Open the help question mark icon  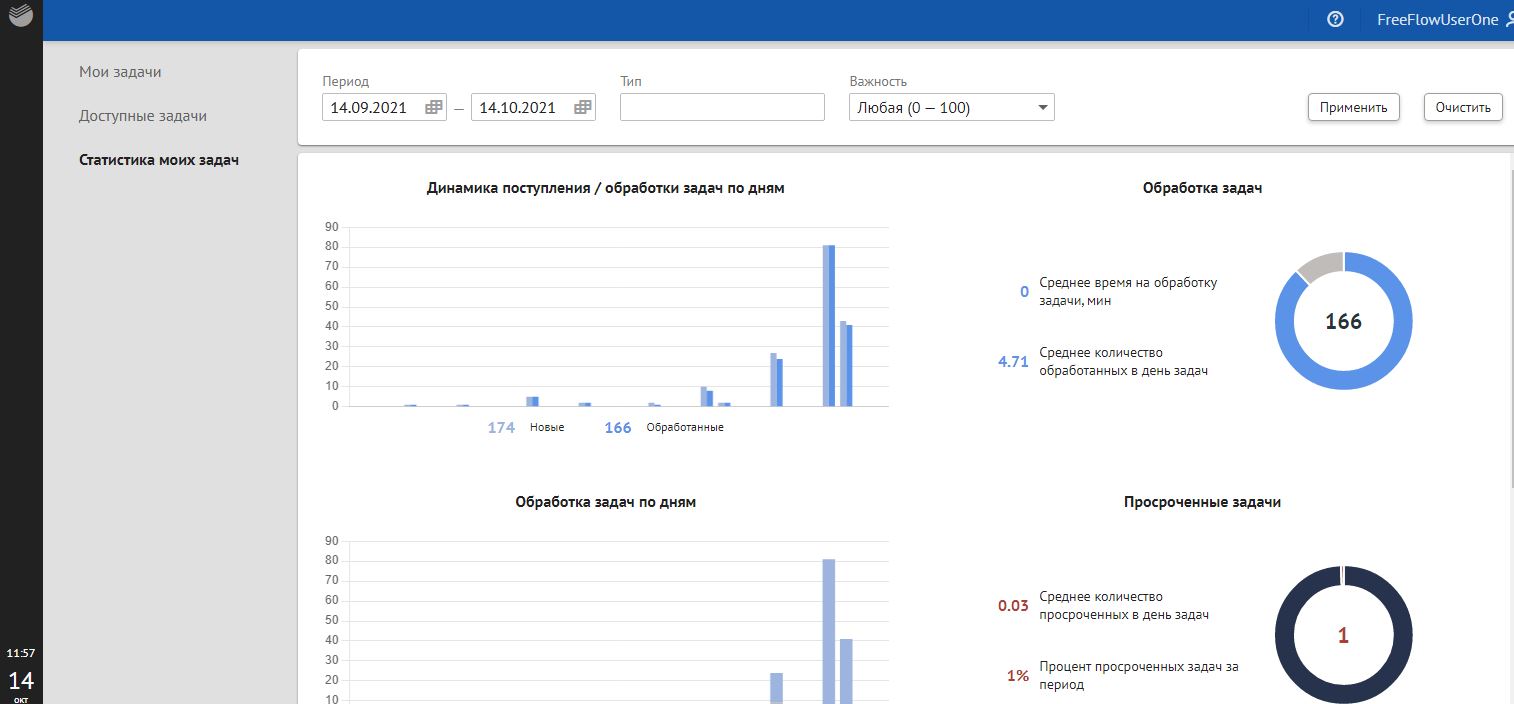1335,19
